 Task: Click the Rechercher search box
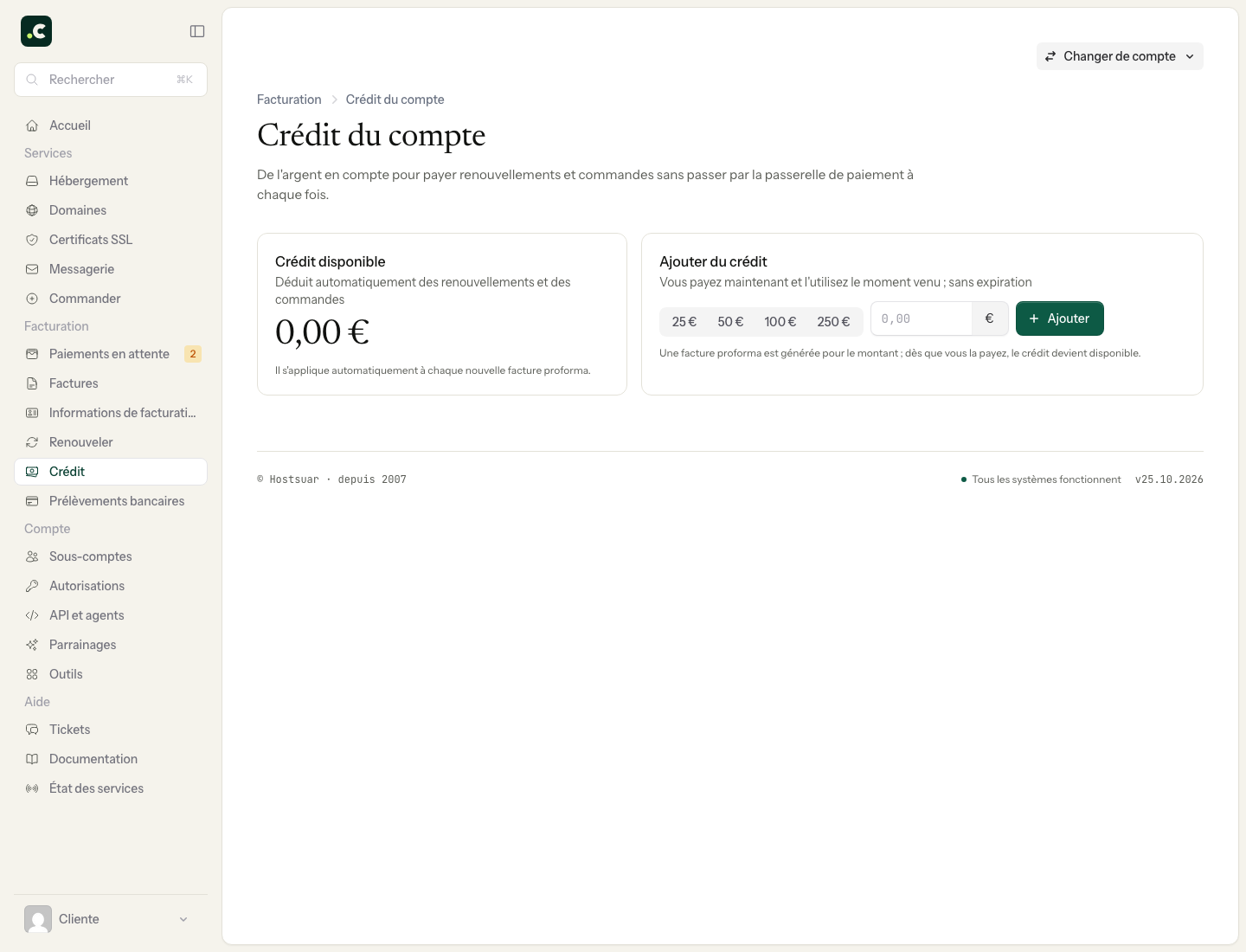click(111, 80)
